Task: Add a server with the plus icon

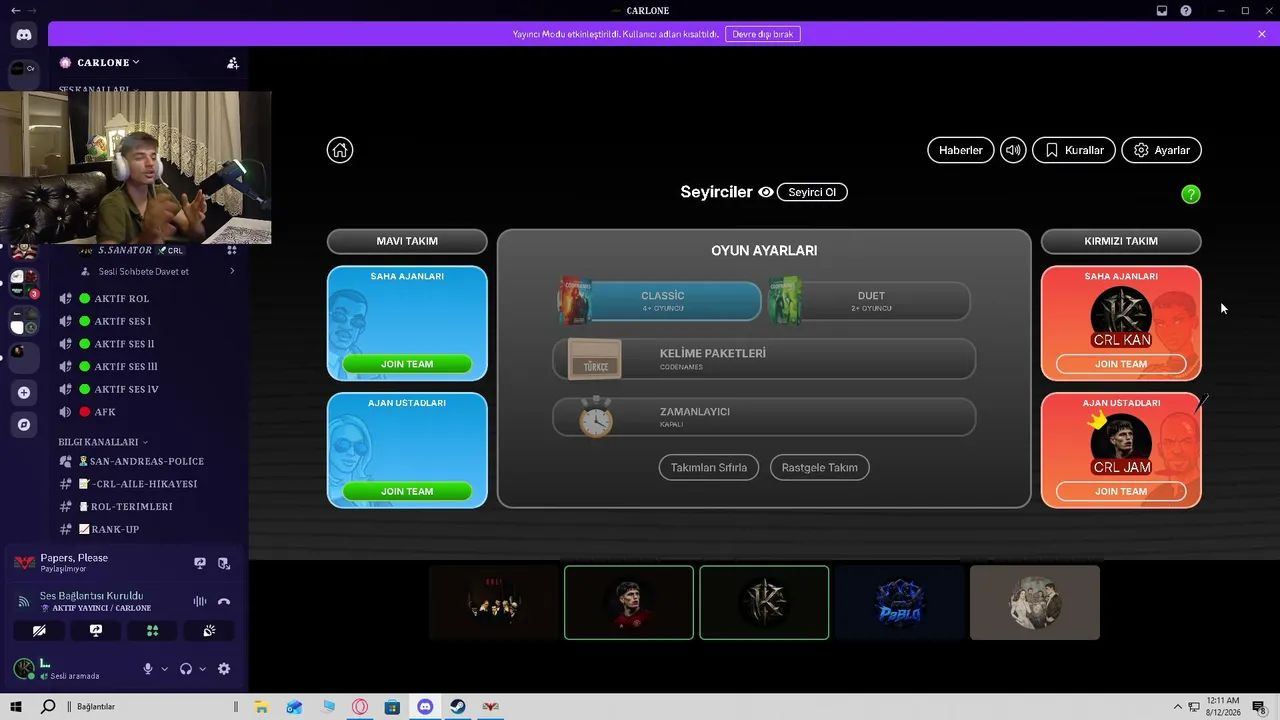Action: 24,392
